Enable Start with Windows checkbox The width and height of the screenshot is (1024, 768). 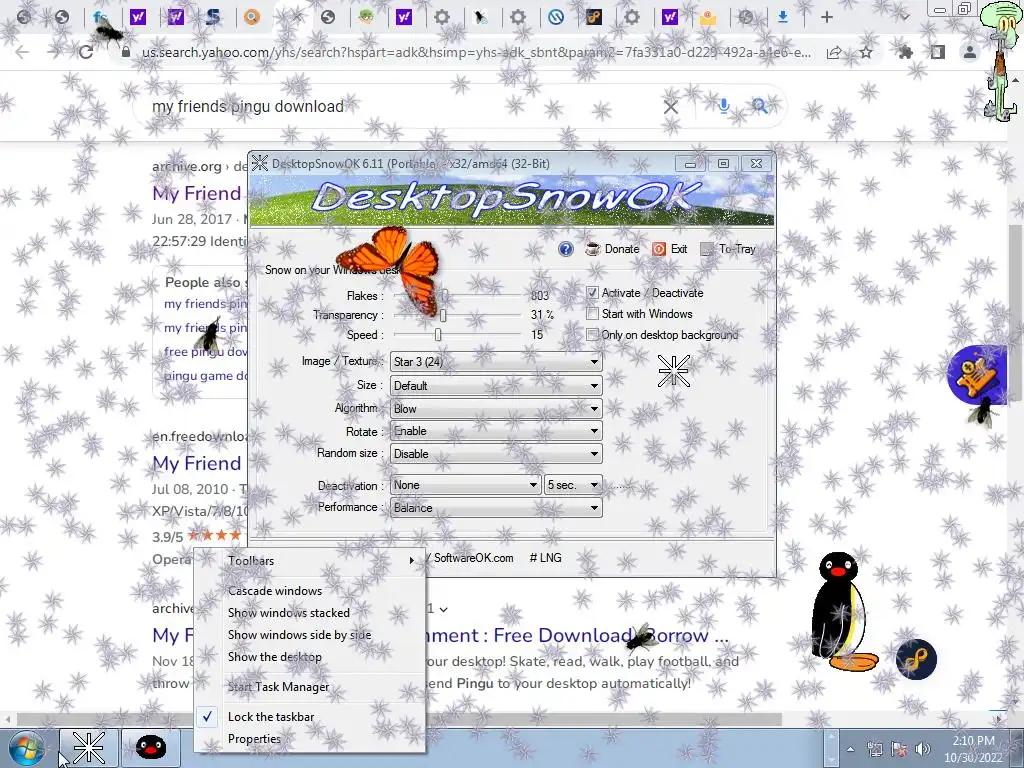(x=592, y=313)
